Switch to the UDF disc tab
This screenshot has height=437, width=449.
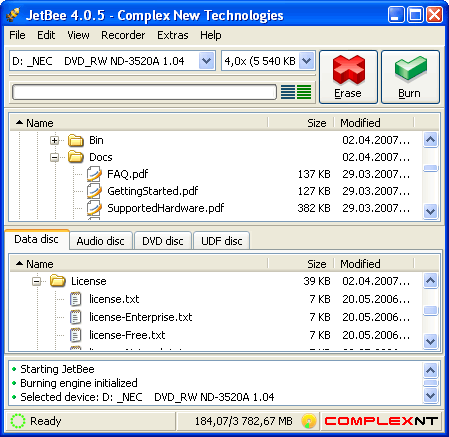[x=222, y=241]
